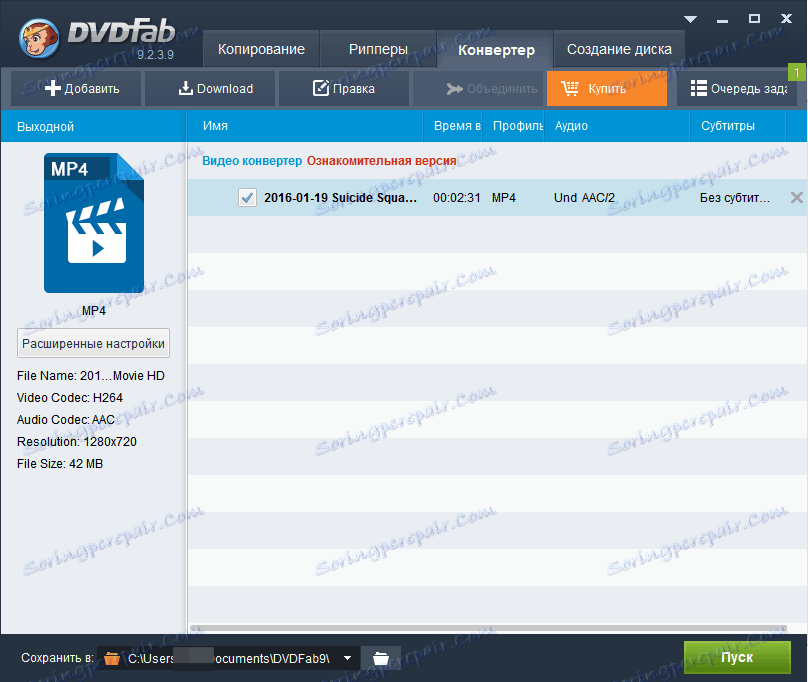The width and height of the screenshot is (808, 682).
Task: Uncheck the Suicide Squad video checkbox
Action: coord(247,197)
